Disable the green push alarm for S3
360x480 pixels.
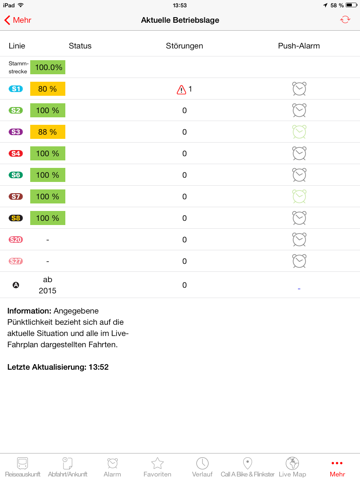299,132
